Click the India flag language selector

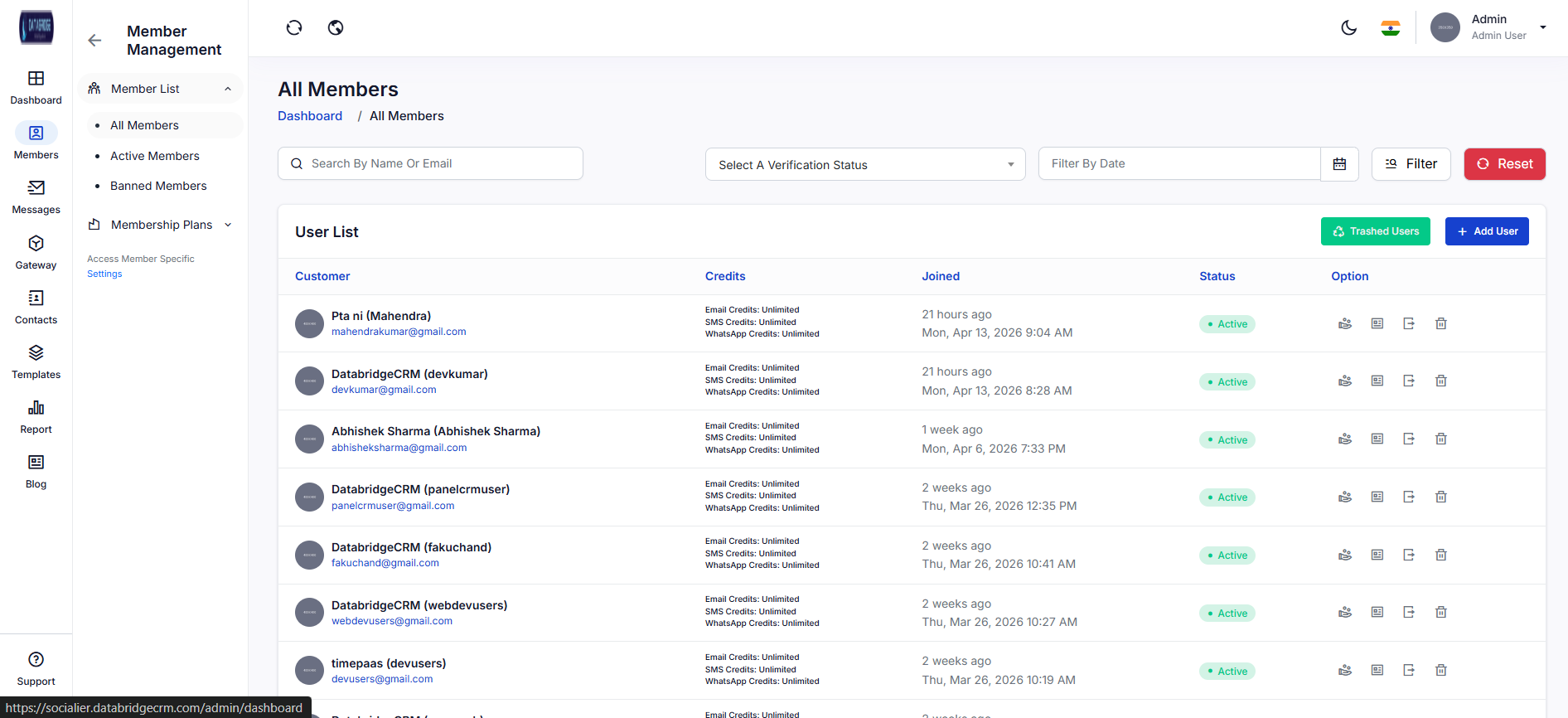click(1391, 28)
